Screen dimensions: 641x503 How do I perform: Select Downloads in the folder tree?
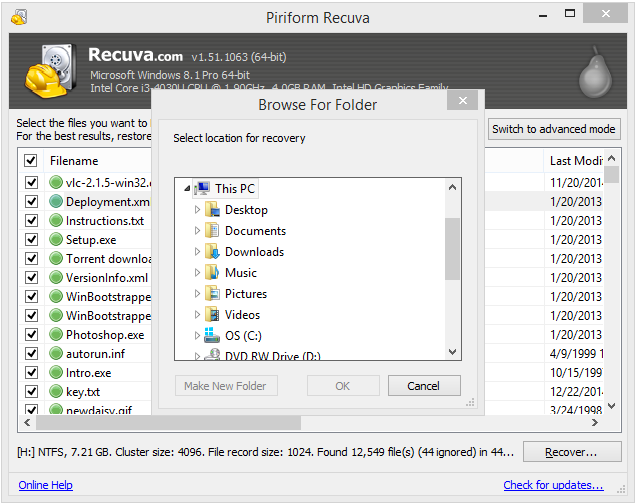(254, 252)
